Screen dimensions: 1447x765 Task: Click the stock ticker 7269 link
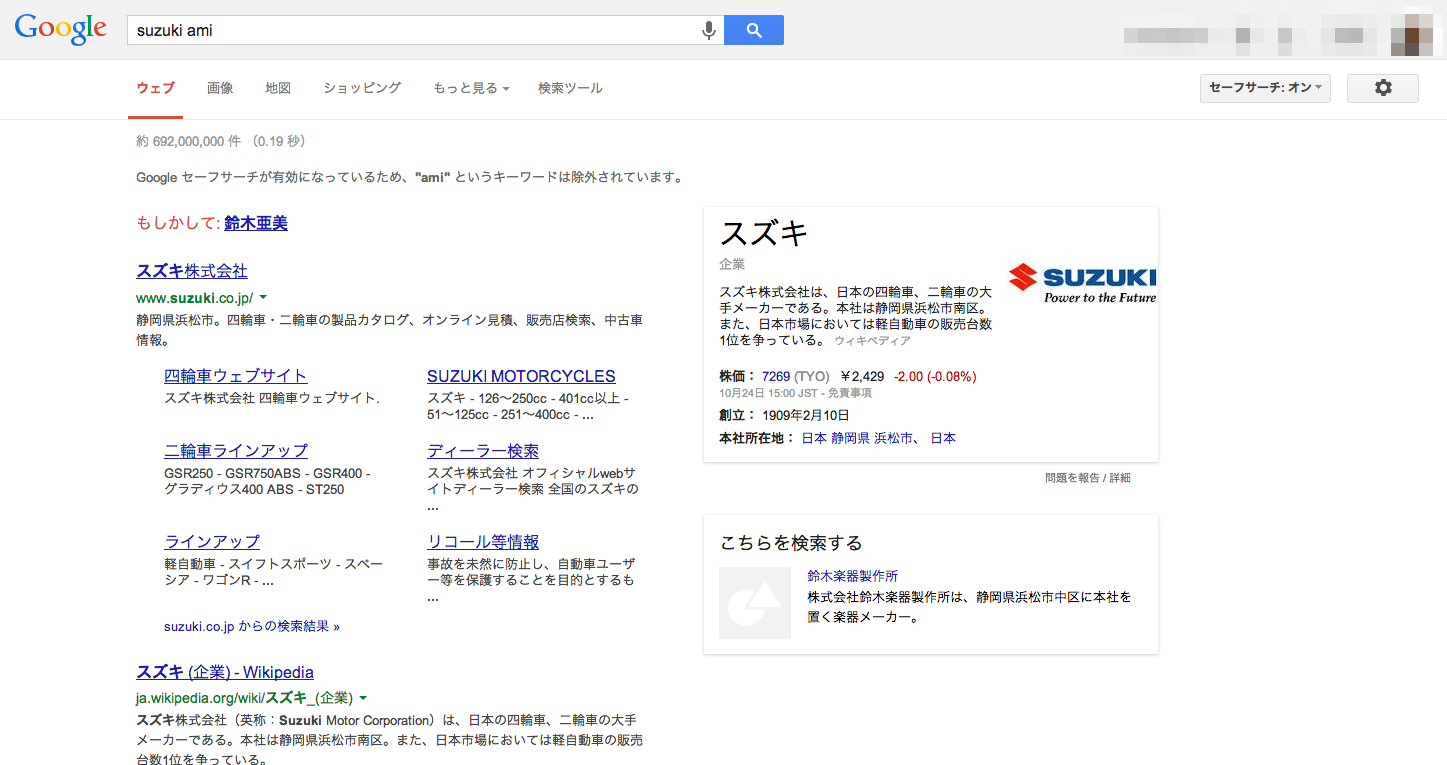[776, 376]
